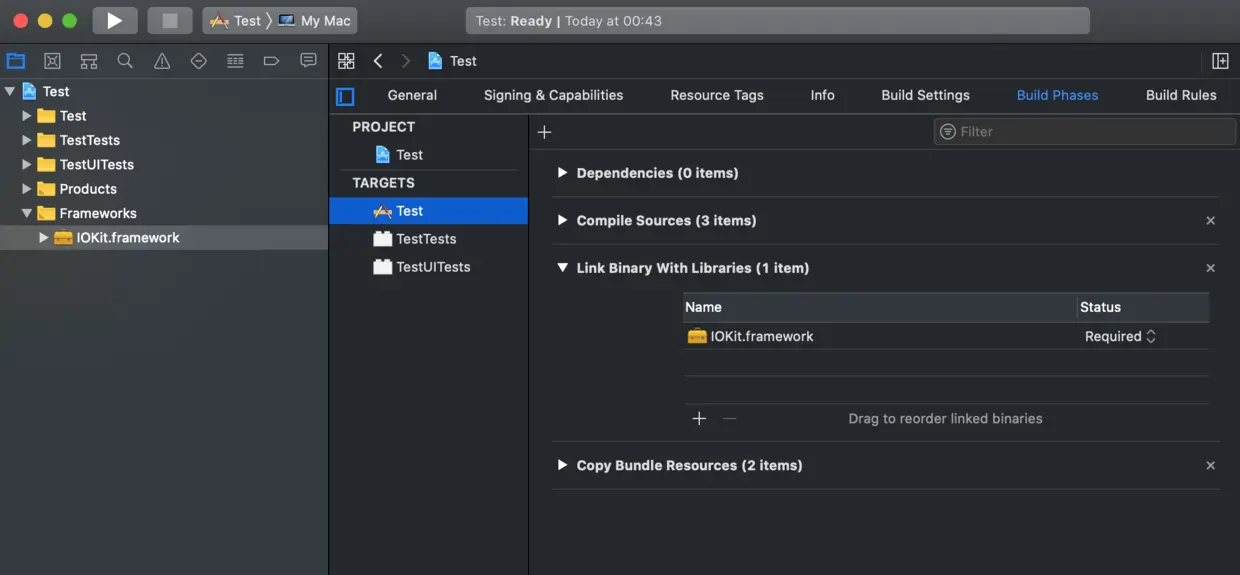Open the related items grid menu
Image resolution: width=1240 pixels, height=575 pixels.
(x=346, y=61)
